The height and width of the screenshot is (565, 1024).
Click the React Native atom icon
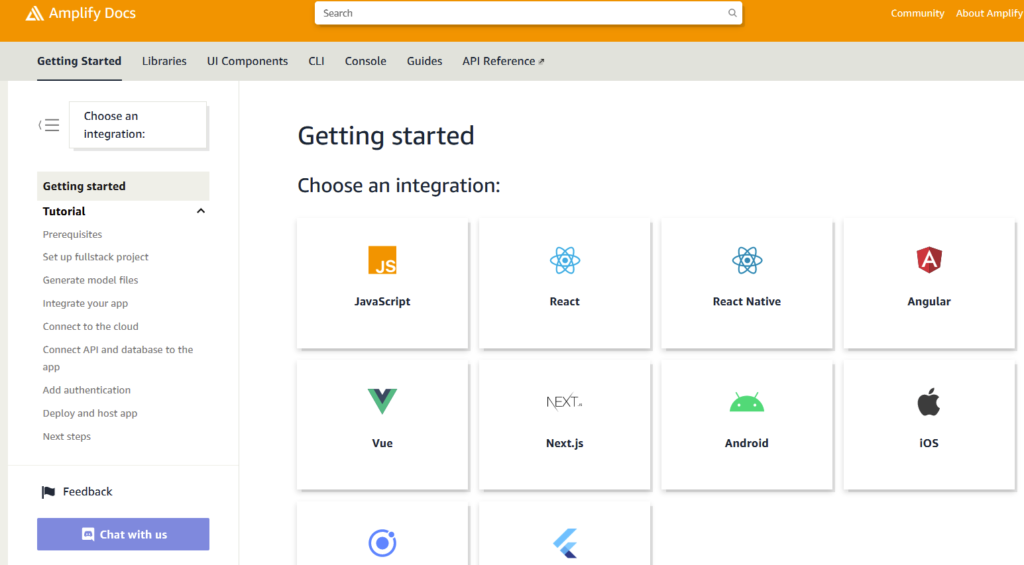pyautogui.click(x=747, y=260)
